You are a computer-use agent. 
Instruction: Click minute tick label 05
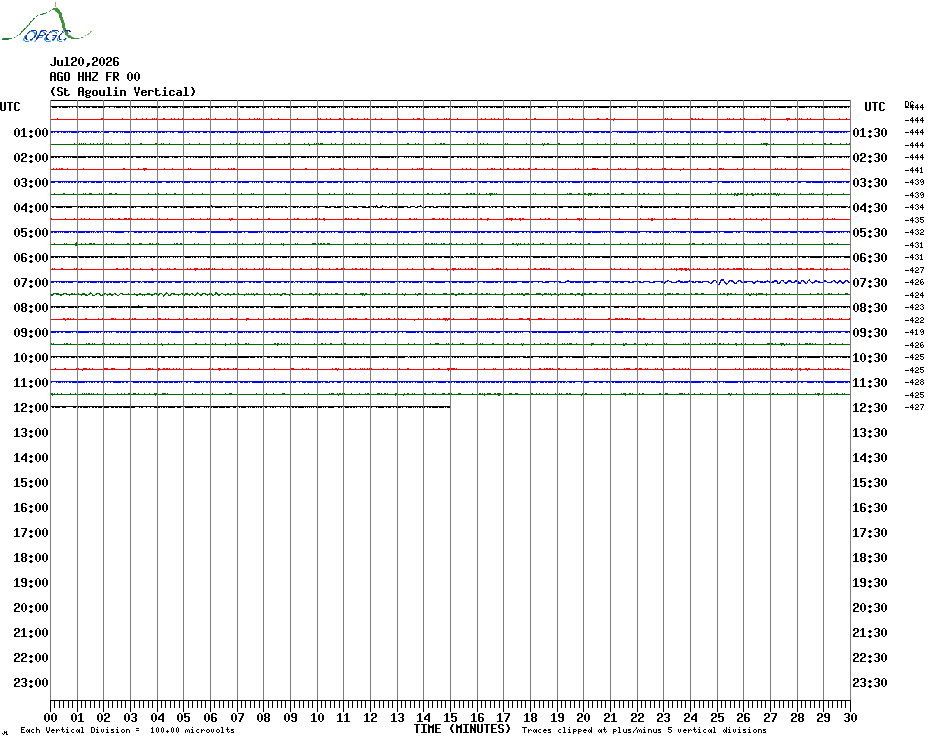pyautogui.click(x=184, y=718)
